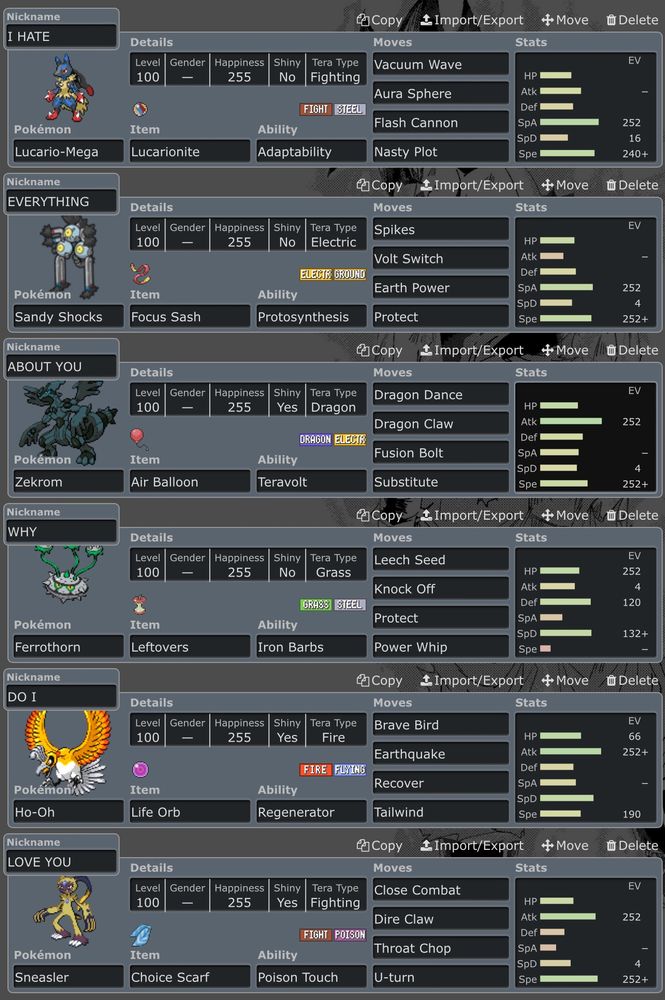Screen dimensions: 665x1000
Task: Edit the ABOUT YOU nickname field
Action: [x=61, y=367]
